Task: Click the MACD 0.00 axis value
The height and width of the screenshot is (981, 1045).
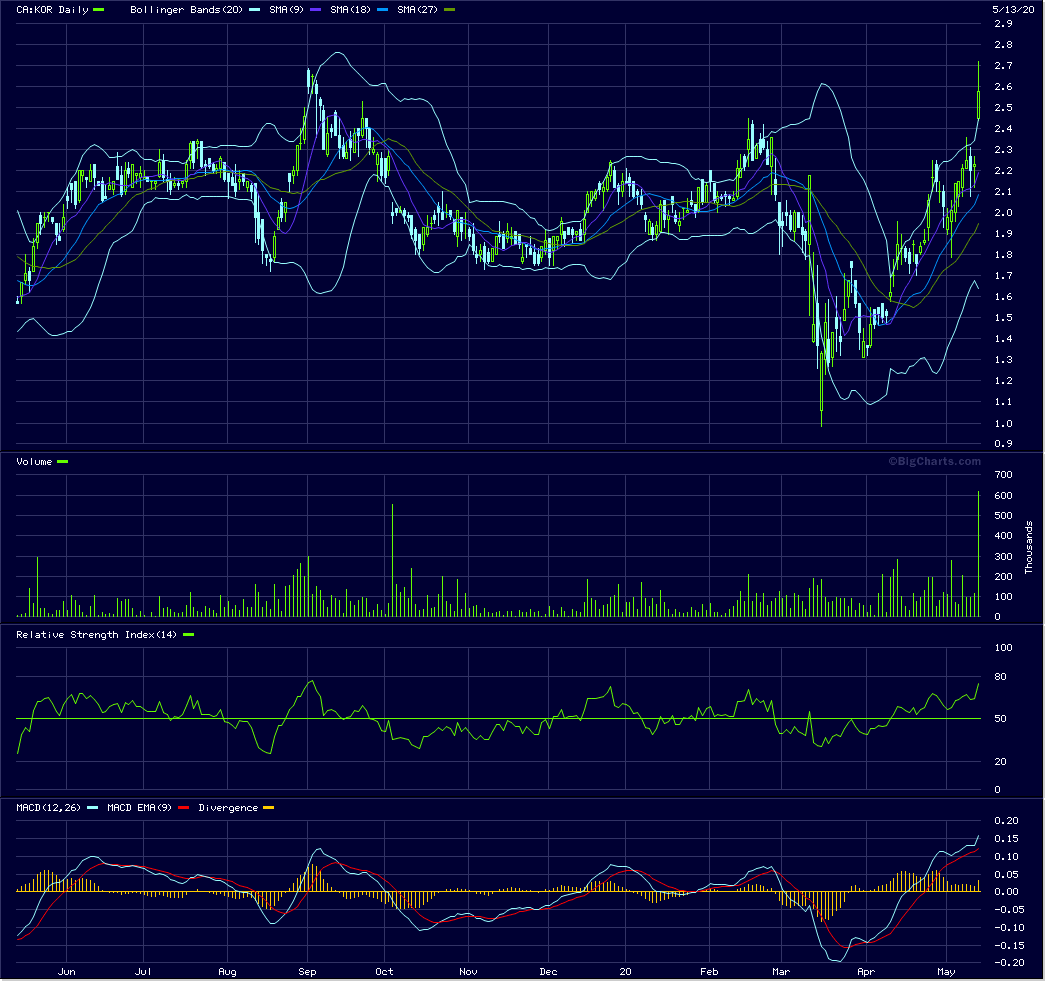Action: click(x=1007, y=892)
